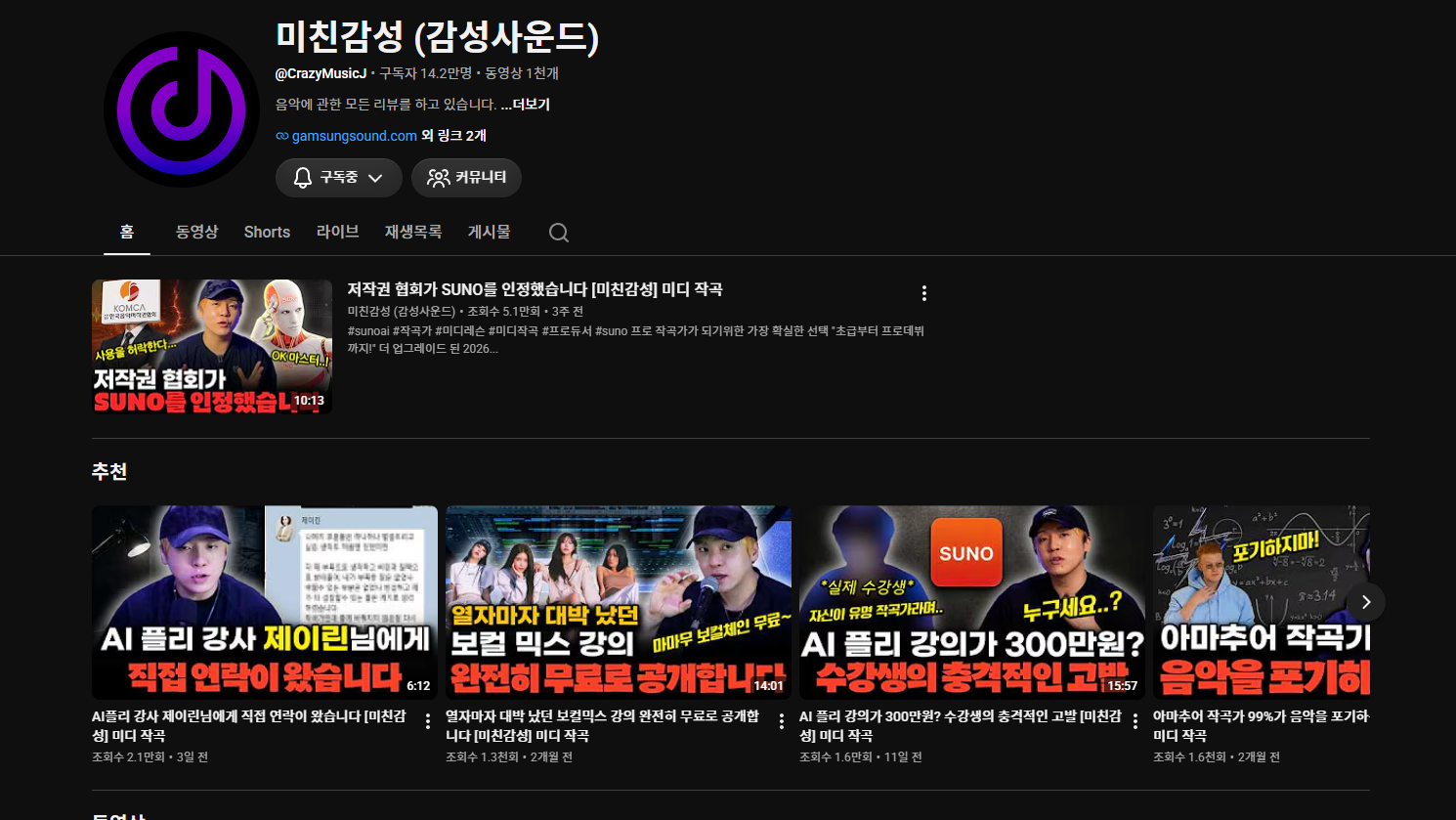This screenshot has height=820, width=1456.
Task: Play the featured SUNO copyright video thumbnail
Action: point(212,347)
